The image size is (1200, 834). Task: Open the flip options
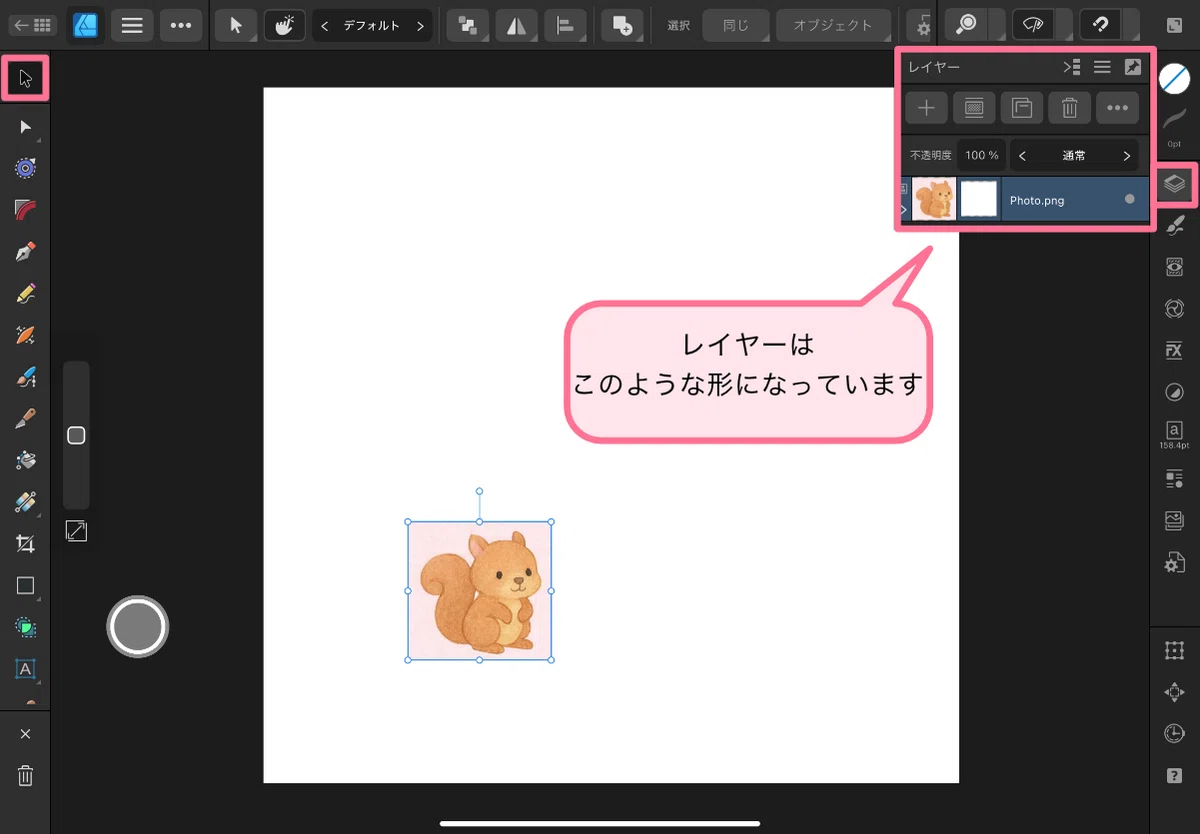coord(516,26)
